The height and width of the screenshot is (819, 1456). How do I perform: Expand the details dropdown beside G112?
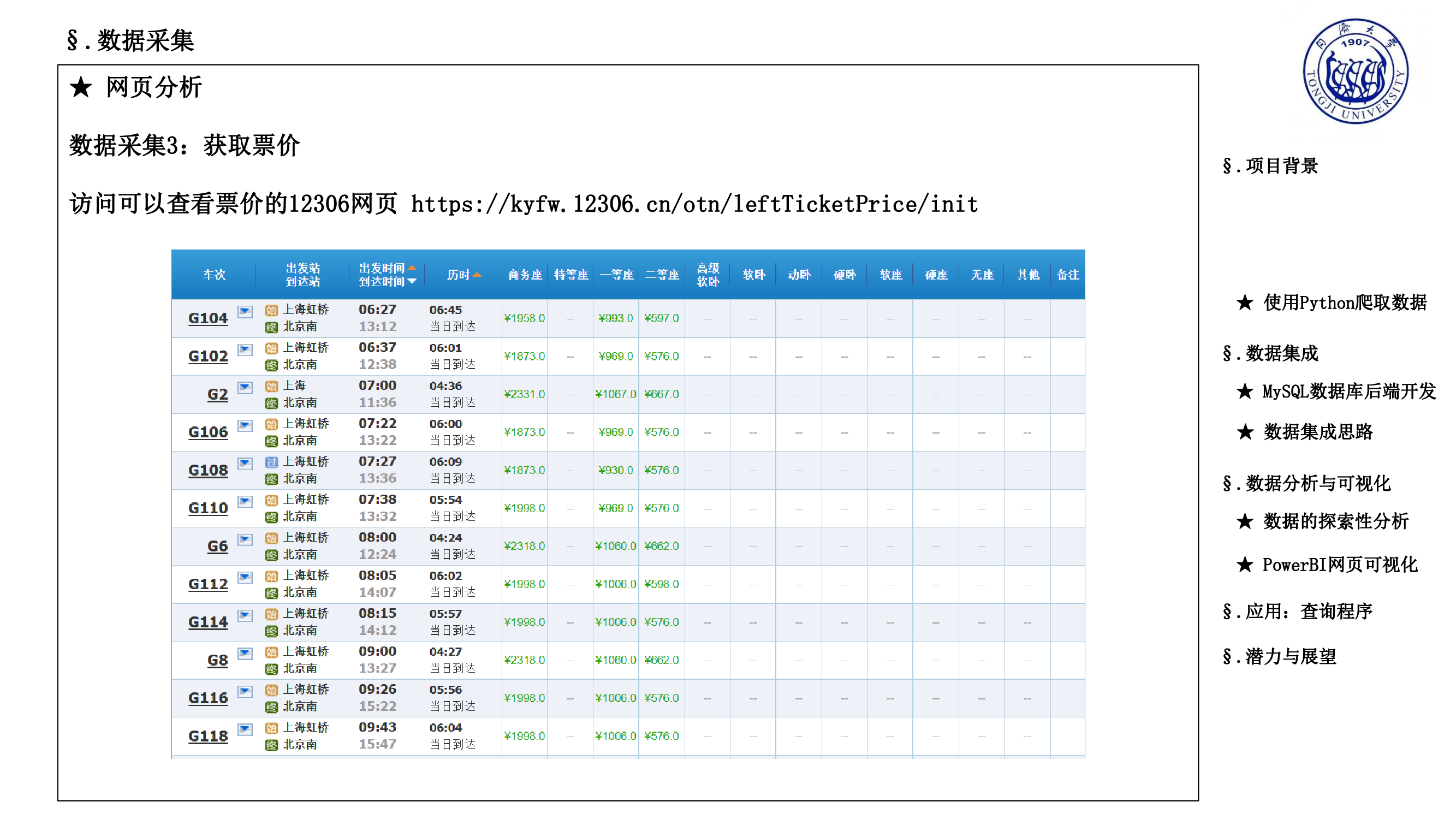[x=244, y=578]
